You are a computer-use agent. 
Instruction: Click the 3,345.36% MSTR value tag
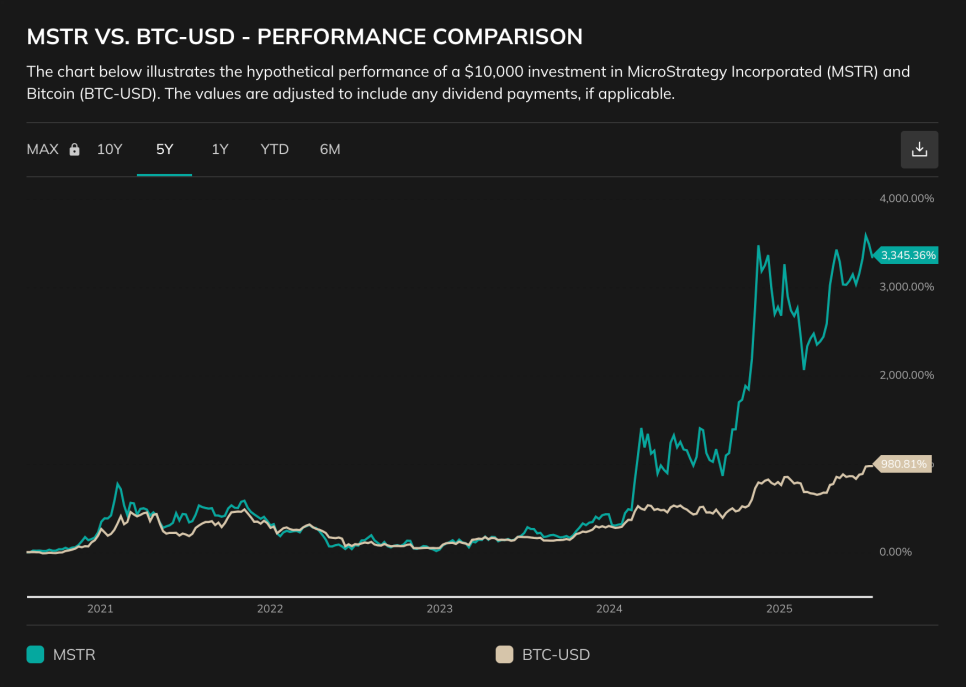[907, 255]
